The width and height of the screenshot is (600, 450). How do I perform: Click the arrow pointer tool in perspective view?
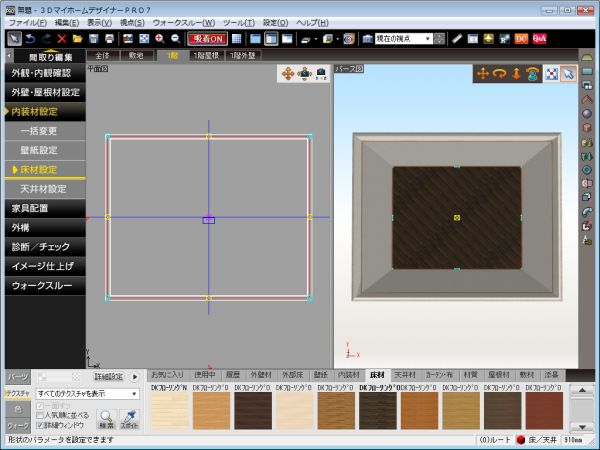click(x=568, y=73)
